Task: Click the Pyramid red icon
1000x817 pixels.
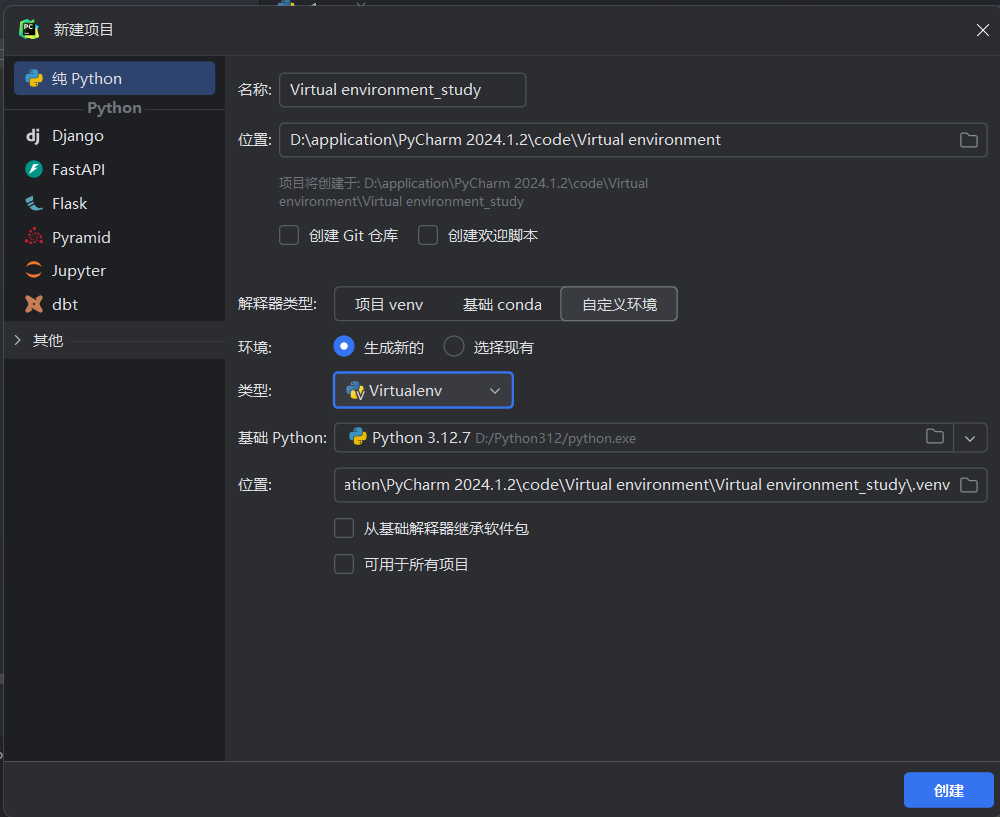Action: 34,237
